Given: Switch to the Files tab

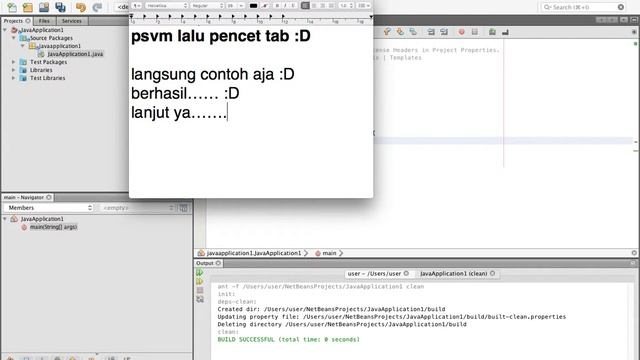Looking at the screenshot, I should [x=44, y=21].
